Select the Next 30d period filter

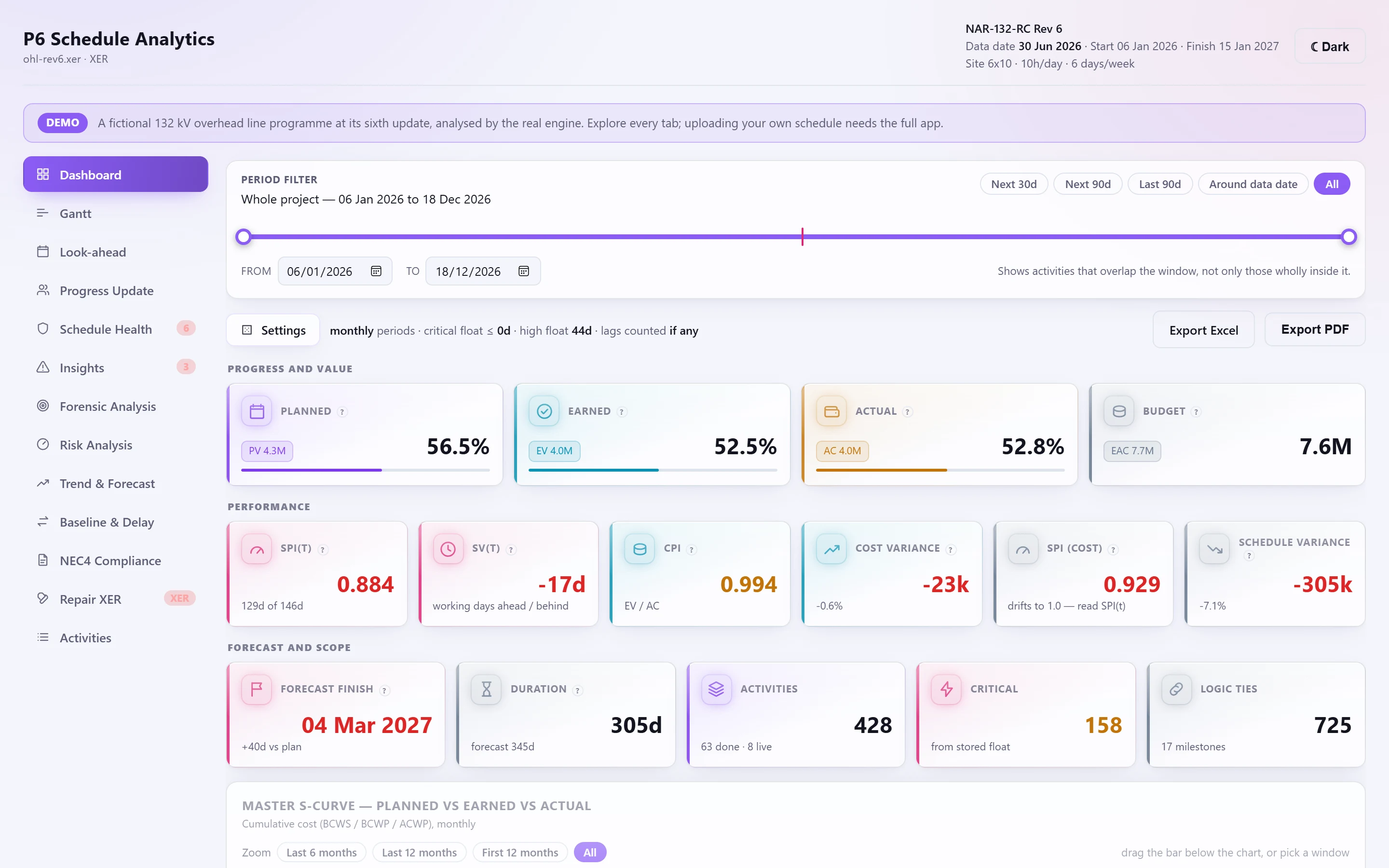coord(1014,184)
